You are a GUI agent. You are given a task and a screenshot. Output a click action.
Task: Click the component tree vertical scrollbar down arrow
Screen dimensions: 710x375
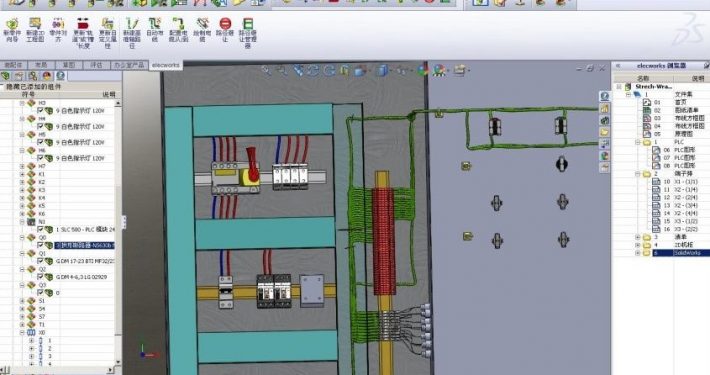[118, 362]
